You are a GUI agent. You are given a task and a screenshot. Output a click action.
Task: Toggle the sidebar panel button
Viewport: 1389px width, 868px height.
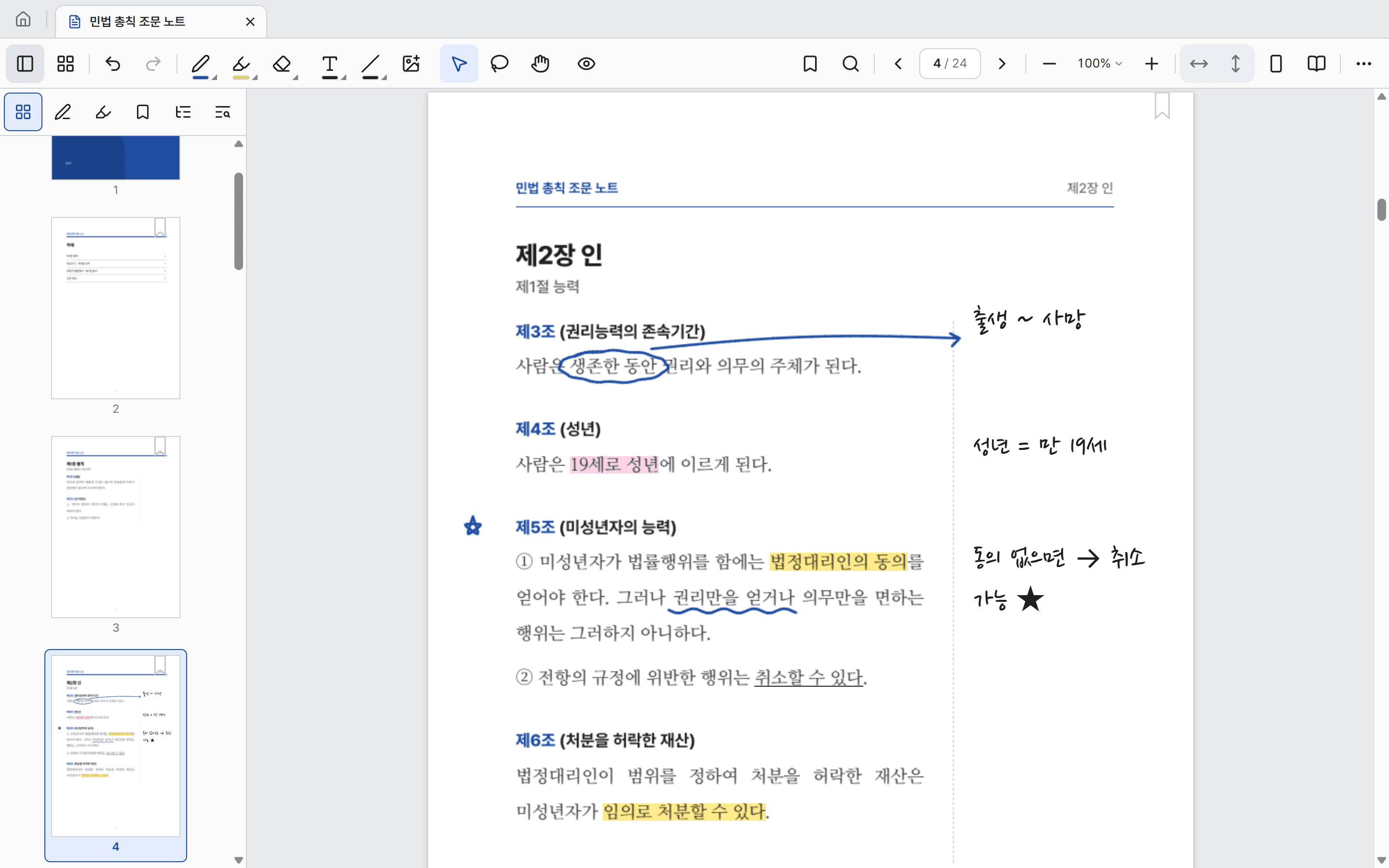point(25,64)
